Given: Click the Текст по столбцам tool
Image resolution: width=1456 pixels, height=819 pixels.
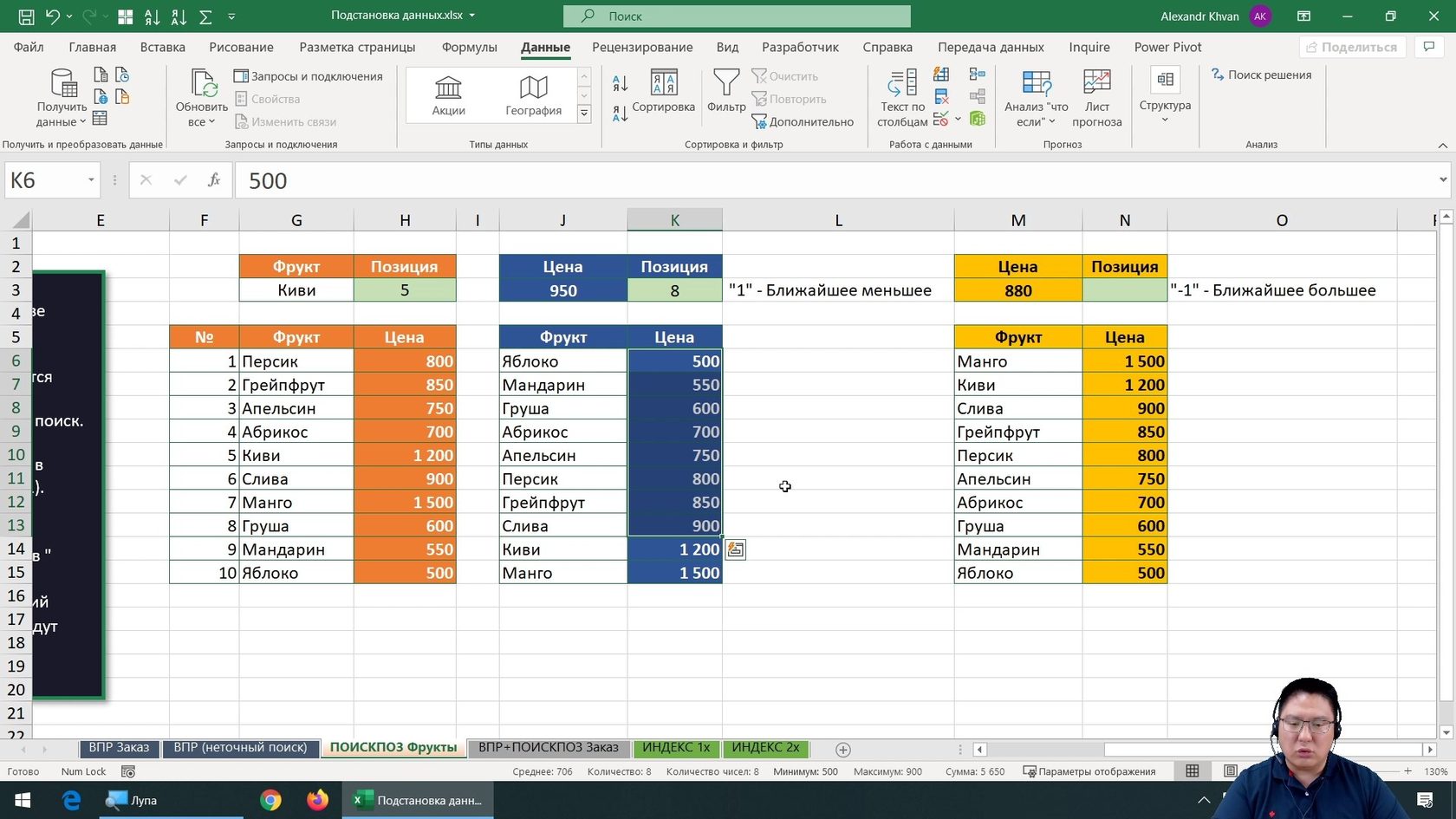Looking at the screenshot, I should pyautogui.click(x=902, y=98).
